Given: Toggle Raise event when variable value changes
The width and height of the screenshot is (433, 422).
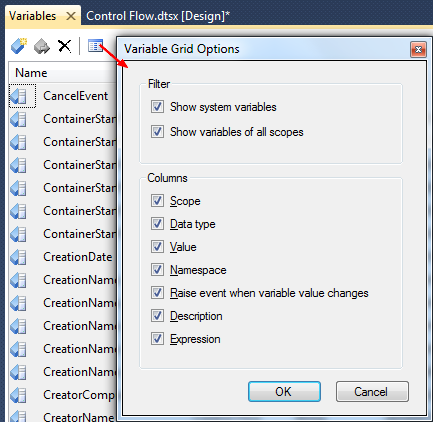Looking at the screenshot, I should pos(157,293).
